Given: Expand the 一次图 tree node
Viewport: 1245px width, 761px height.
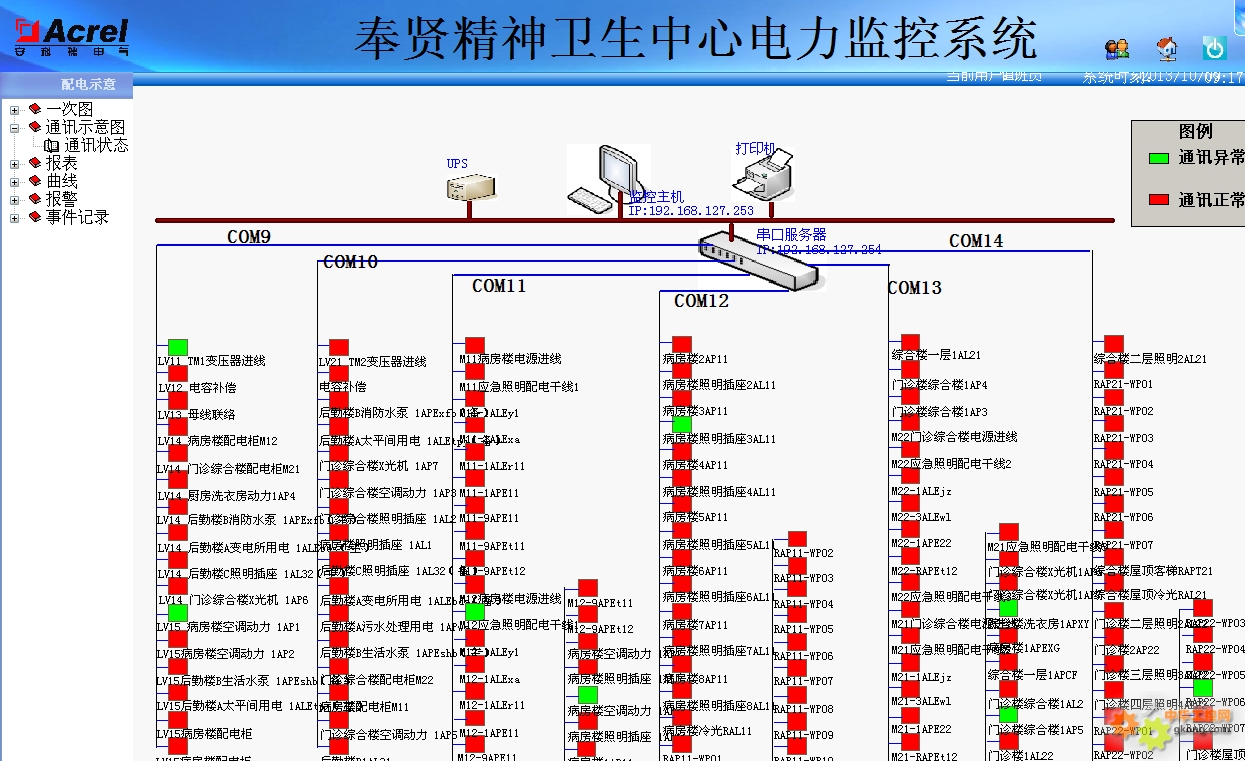Looking at the screenshot, I should point(15,110).
